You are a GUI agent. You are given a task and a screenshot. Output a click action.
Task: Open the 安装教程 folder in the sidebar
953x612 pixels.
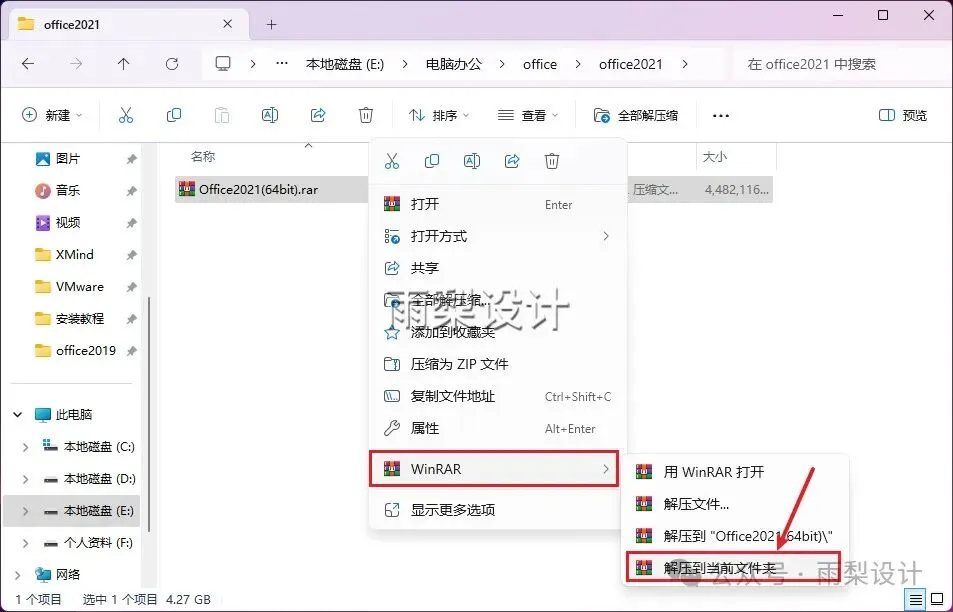click(x=80, y=319)
